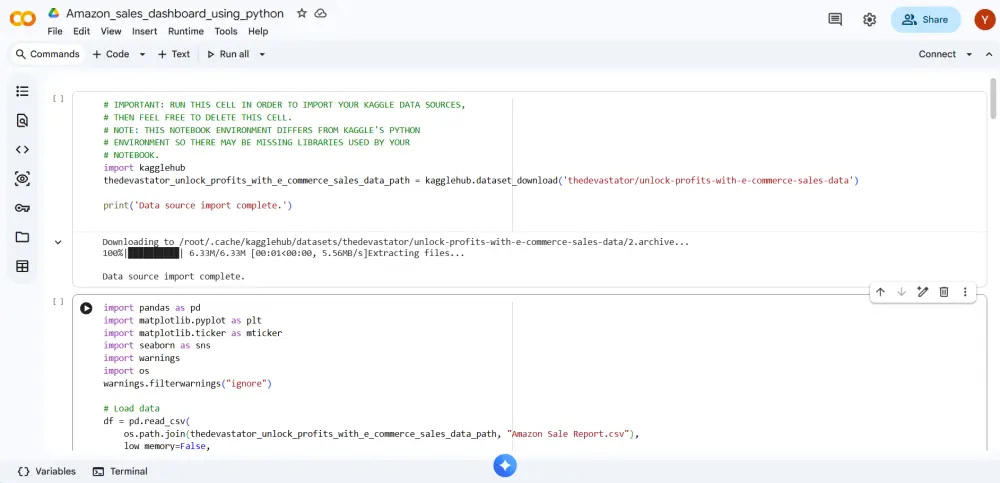The width and height of the screenshot is (1000, 483).
Task: Click the cloud saved status icon
Action: pyautogui.click(x=321, y=13)
